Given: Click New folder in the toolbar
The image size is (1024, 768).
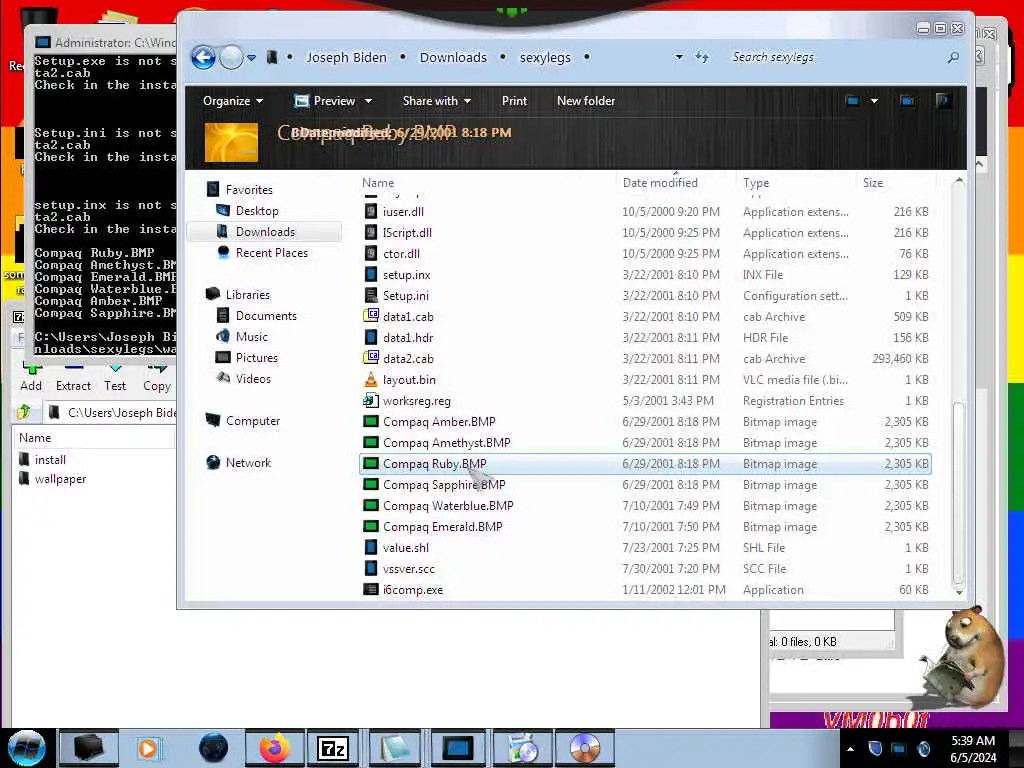Looking at the screenshot, I should 586,101.
